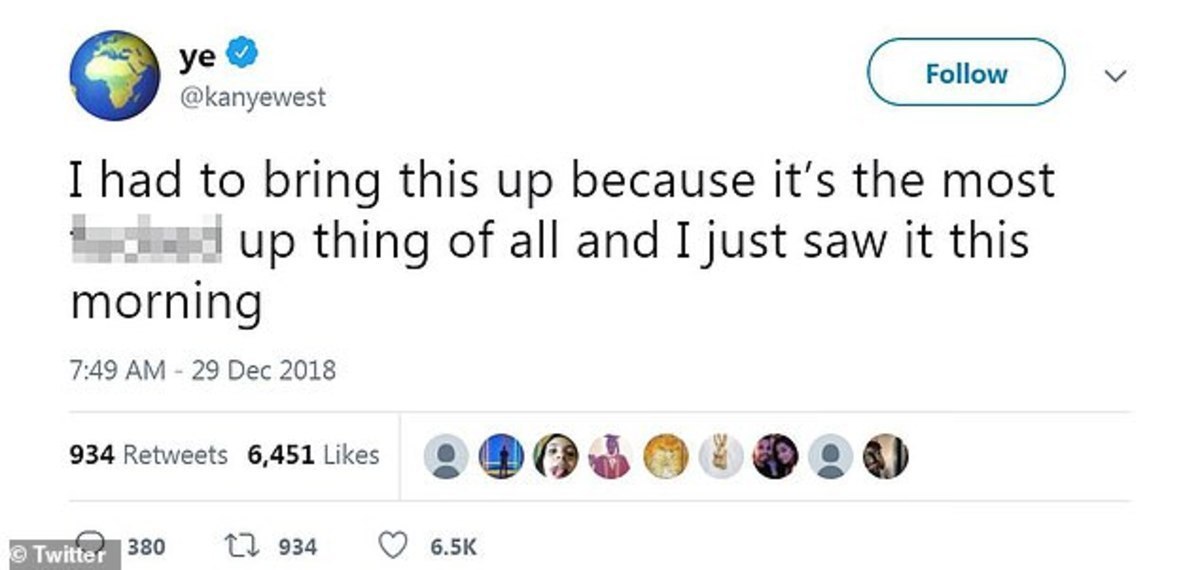1200x570 pixels.
Task: Click the tweet text body
Action: (562, 241)
